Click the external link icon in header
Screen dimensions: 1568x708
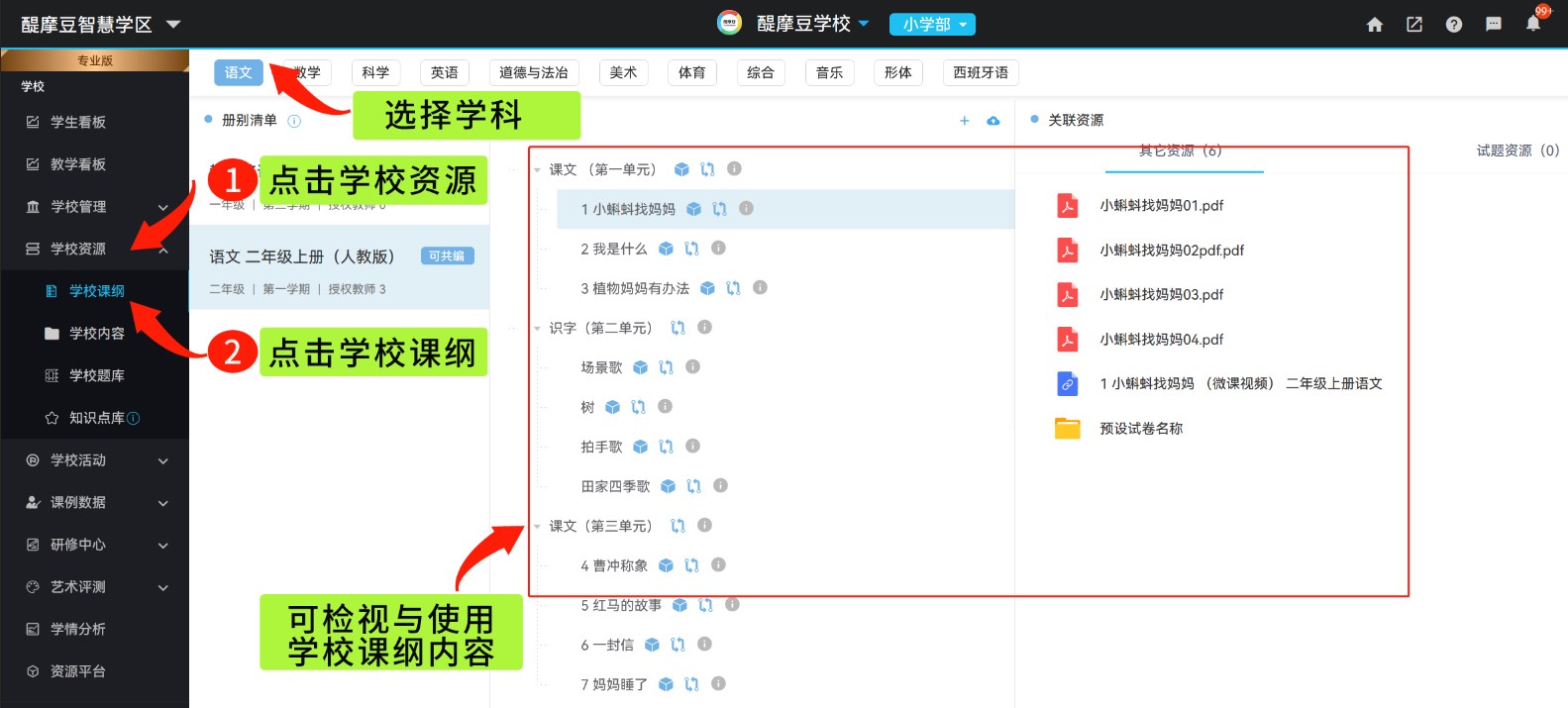tap(1413, 25)
